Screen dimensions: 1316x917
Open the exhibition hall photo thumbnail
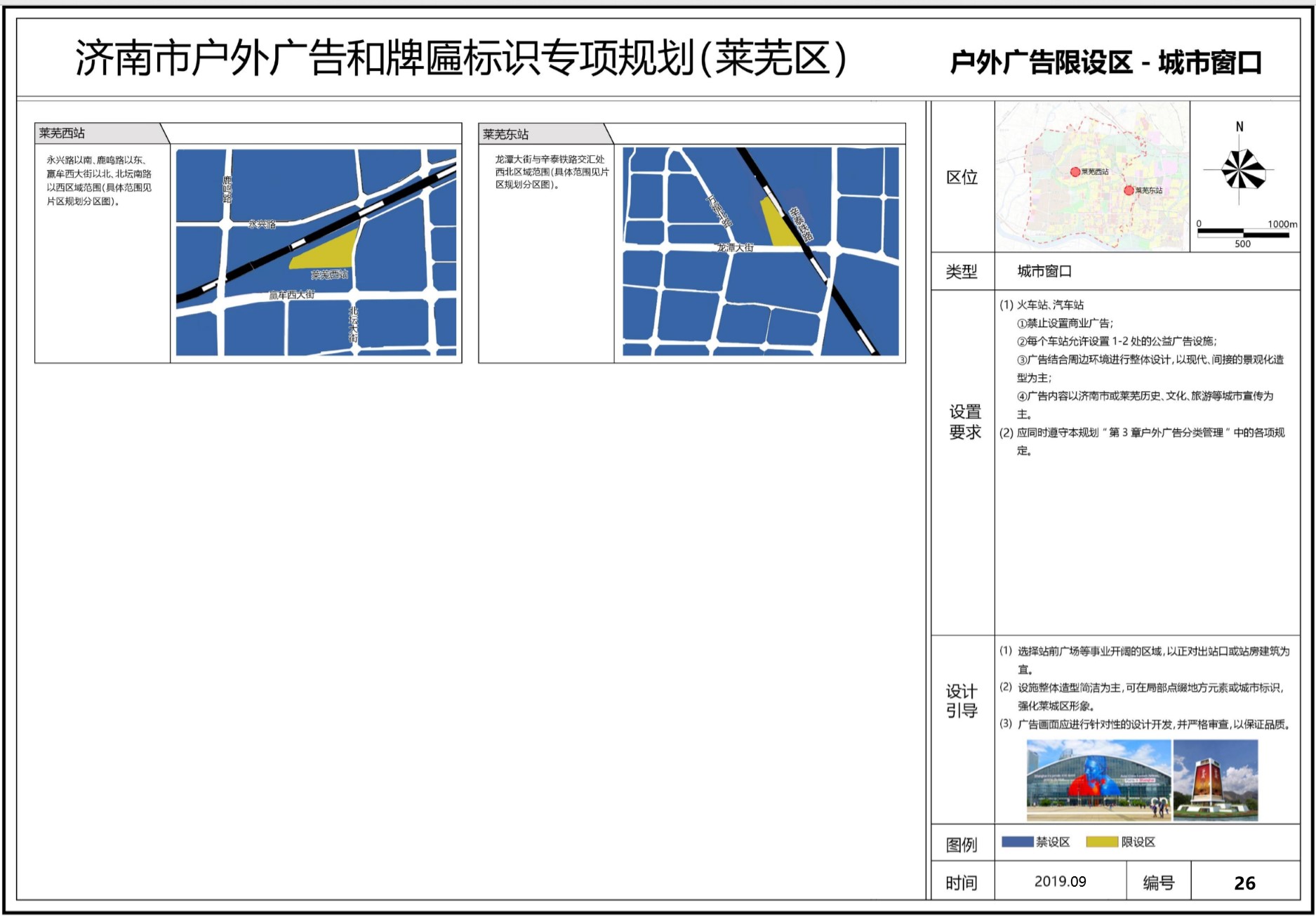point(1098,780)
